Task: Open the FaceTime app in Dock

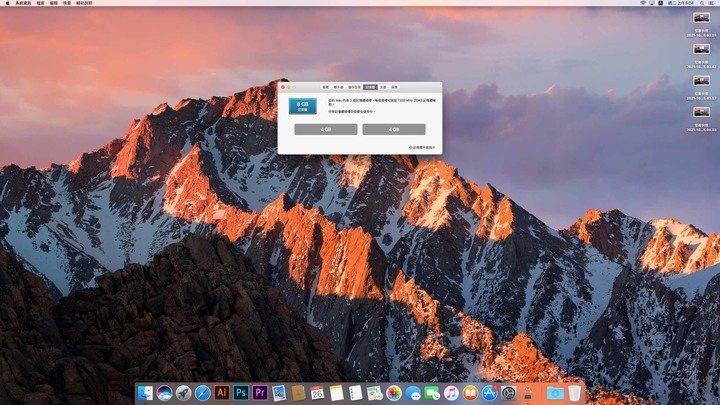Action: (432, 393)
